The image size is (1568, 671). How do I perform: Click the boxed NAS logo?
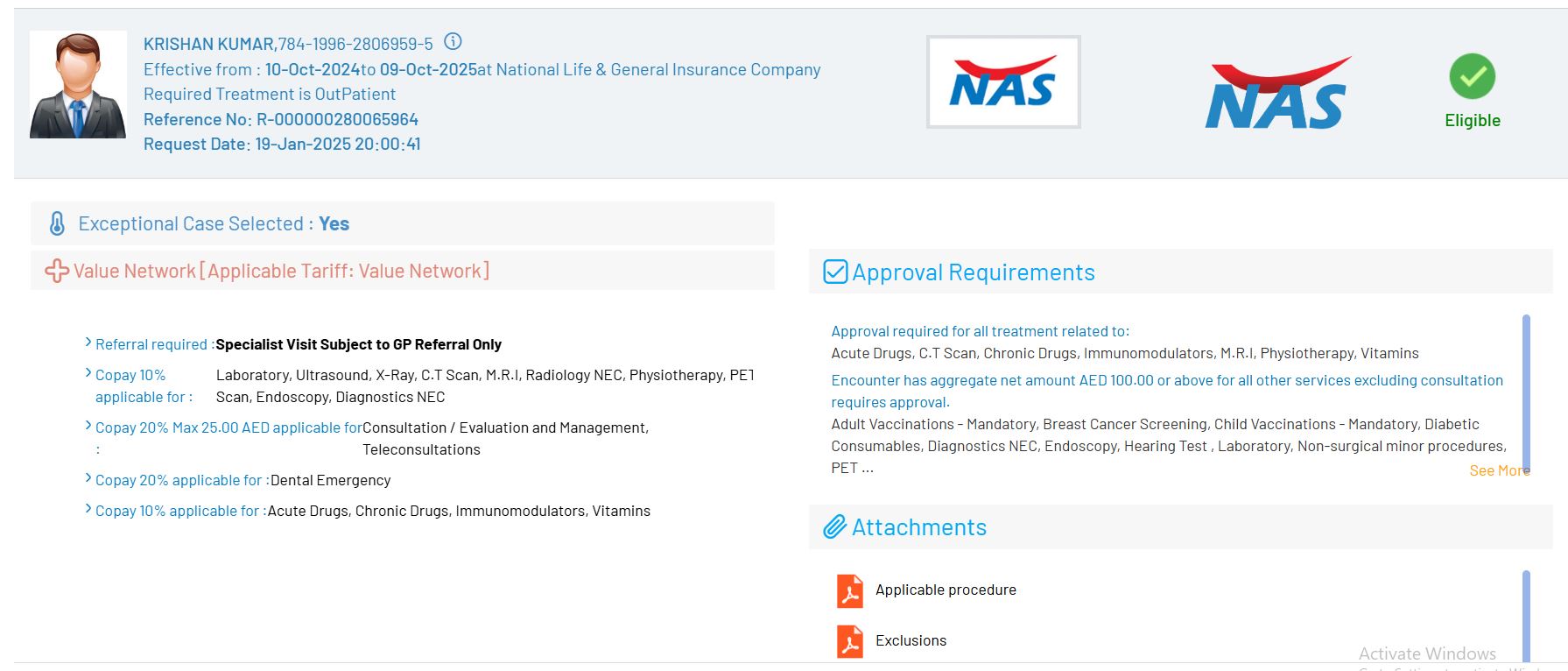pos(1003,82)
